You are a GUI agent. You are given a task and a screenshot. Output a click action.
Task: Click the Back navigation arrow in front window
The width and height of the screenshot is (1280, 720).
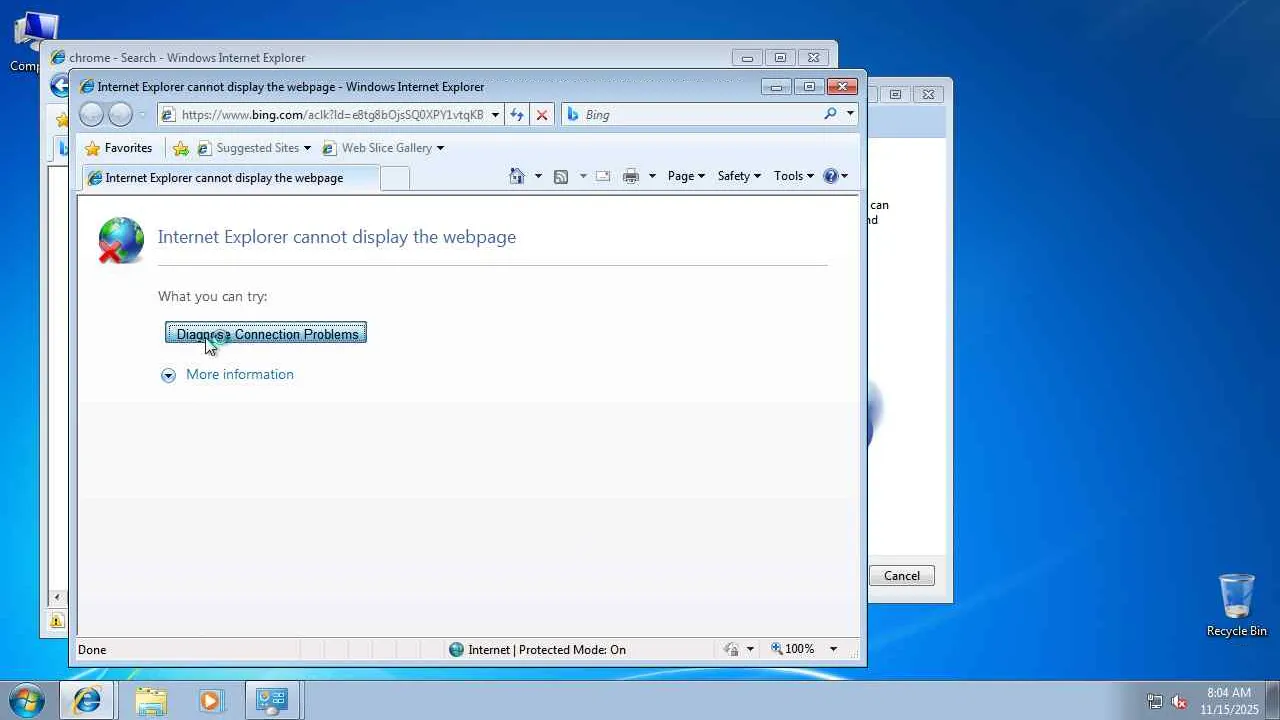[x=91, y=115]
